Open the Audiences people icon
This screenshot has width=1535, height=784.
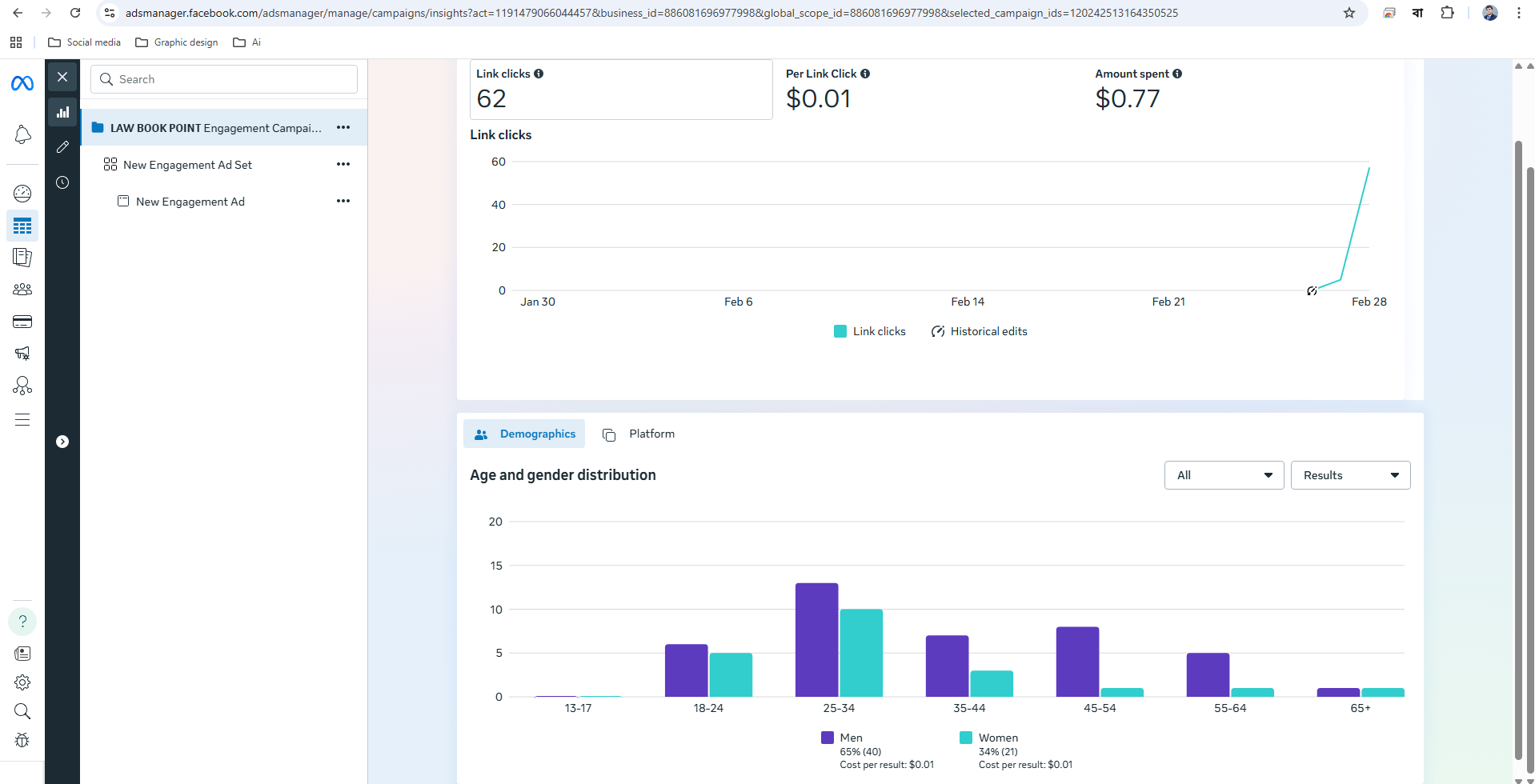[x=22, y=290]
